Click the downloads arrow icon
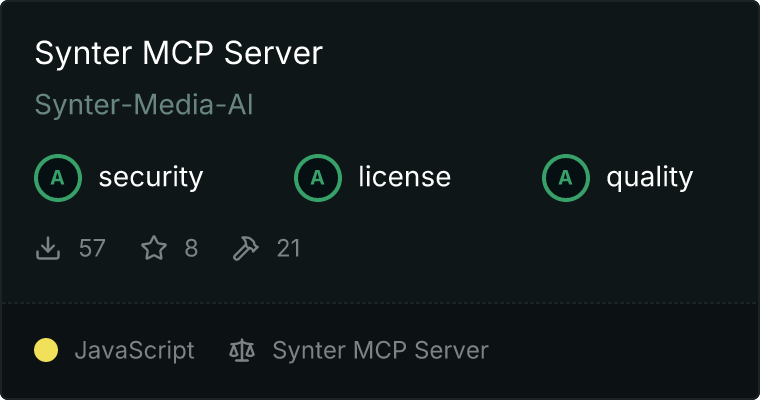Image resolution: width=760 pixels, height=400 pixels. [x=48, y=248]
